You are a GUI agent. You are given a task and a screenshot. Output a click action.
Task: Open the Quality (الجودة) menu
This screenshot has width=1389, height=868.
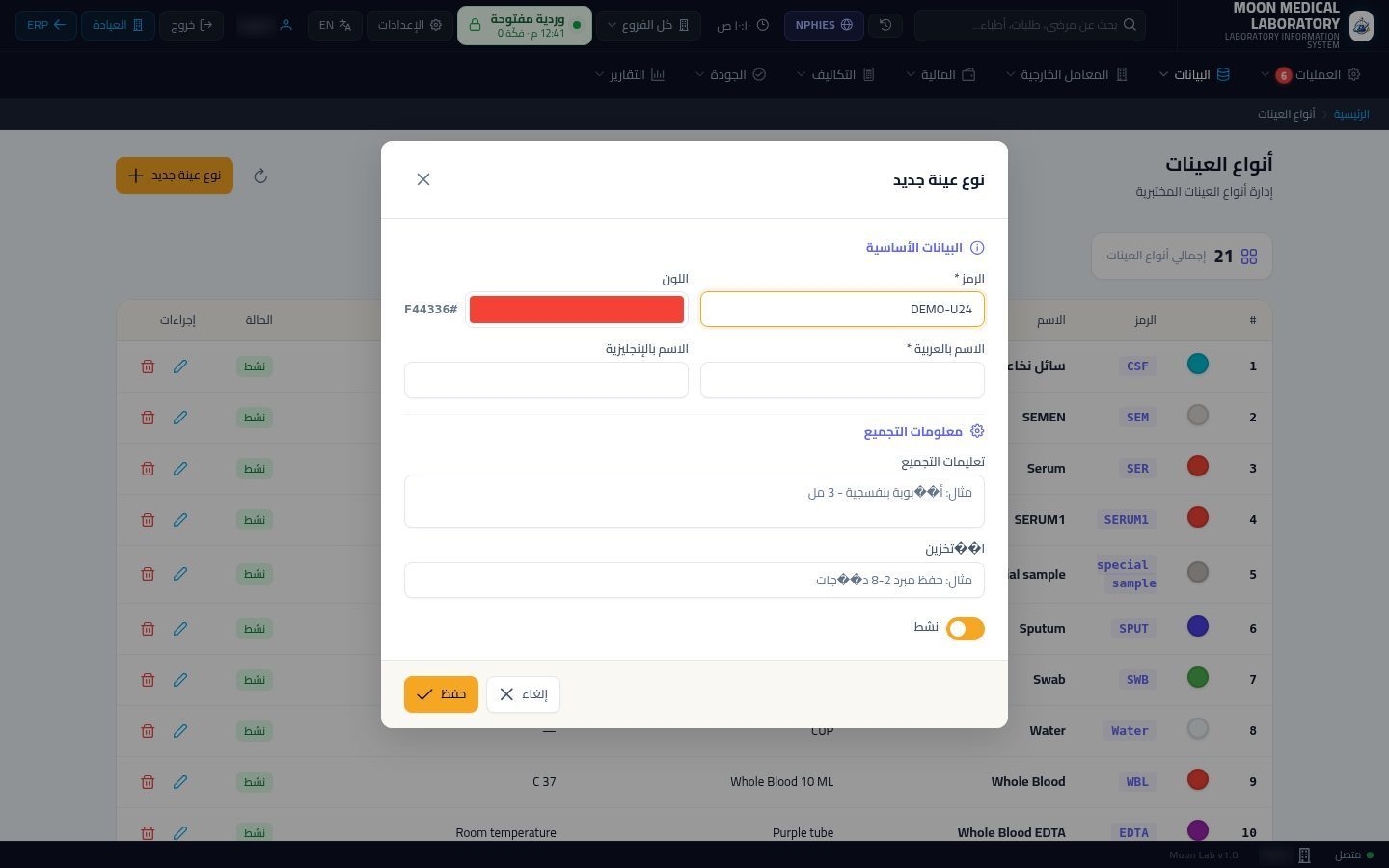pos(730,74)
